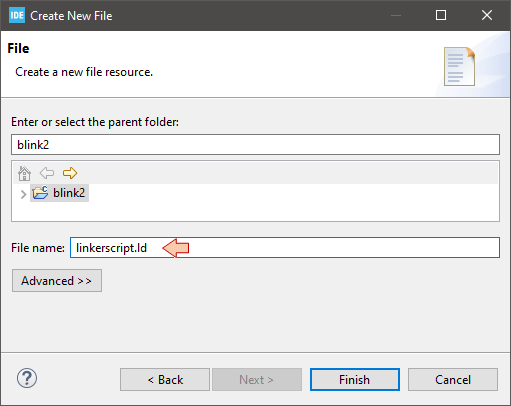Click the blink2 C project folder icon
511x406 pixels.
40,193
